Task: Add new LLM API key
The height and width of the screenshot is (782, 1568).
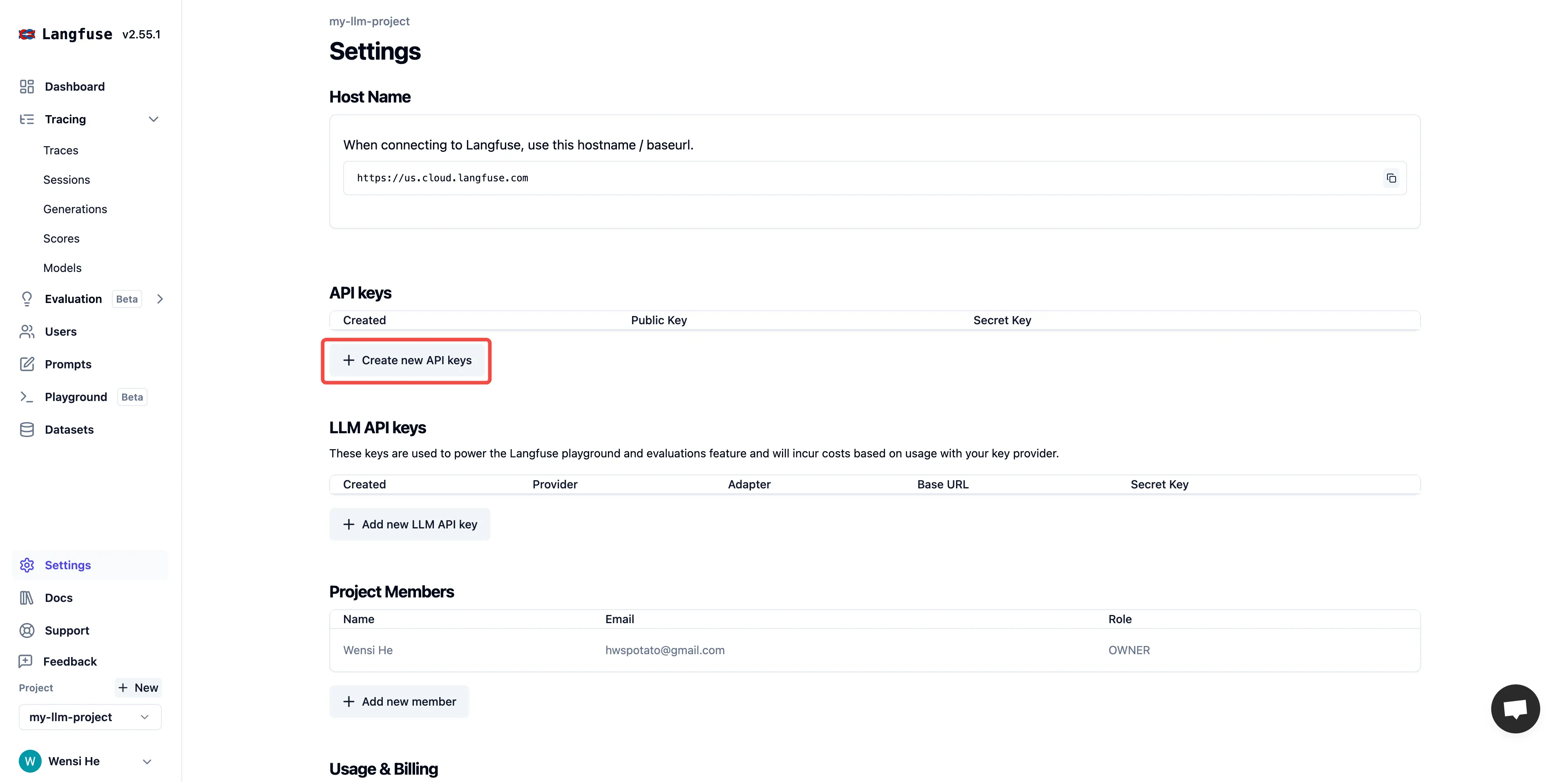Action: point(410,524)
